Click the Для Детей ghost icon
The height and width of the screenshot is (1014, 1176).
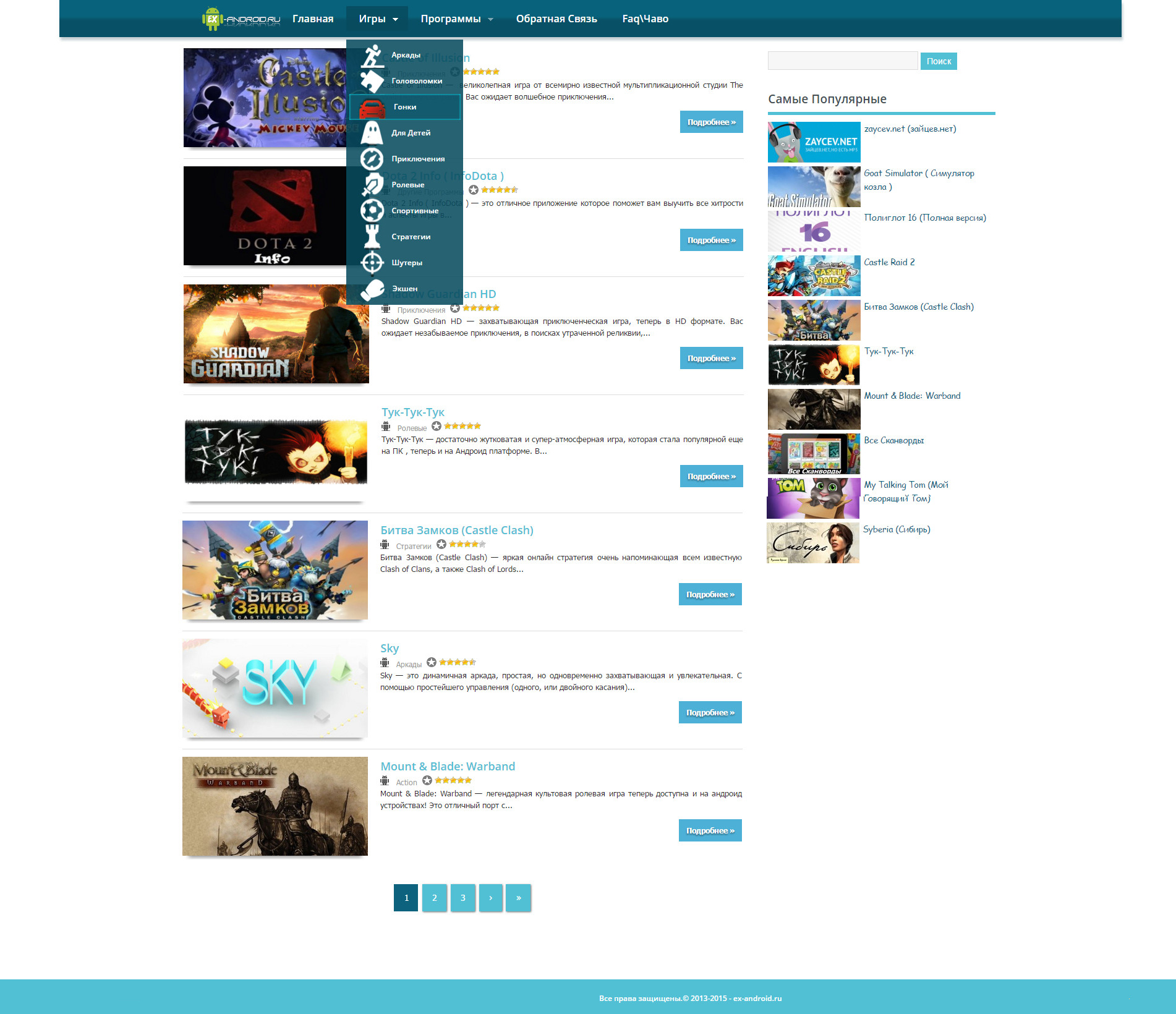372,133
